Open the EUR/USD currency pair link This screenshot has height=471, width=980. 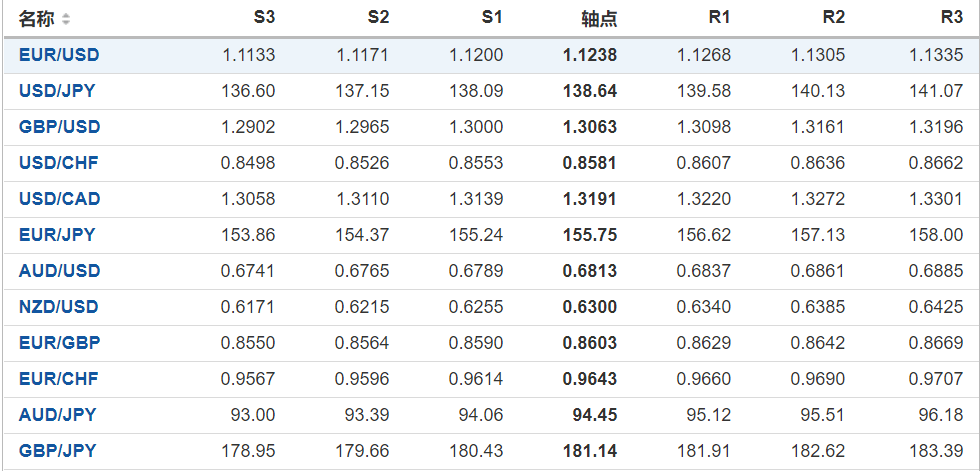click(59, 55)
